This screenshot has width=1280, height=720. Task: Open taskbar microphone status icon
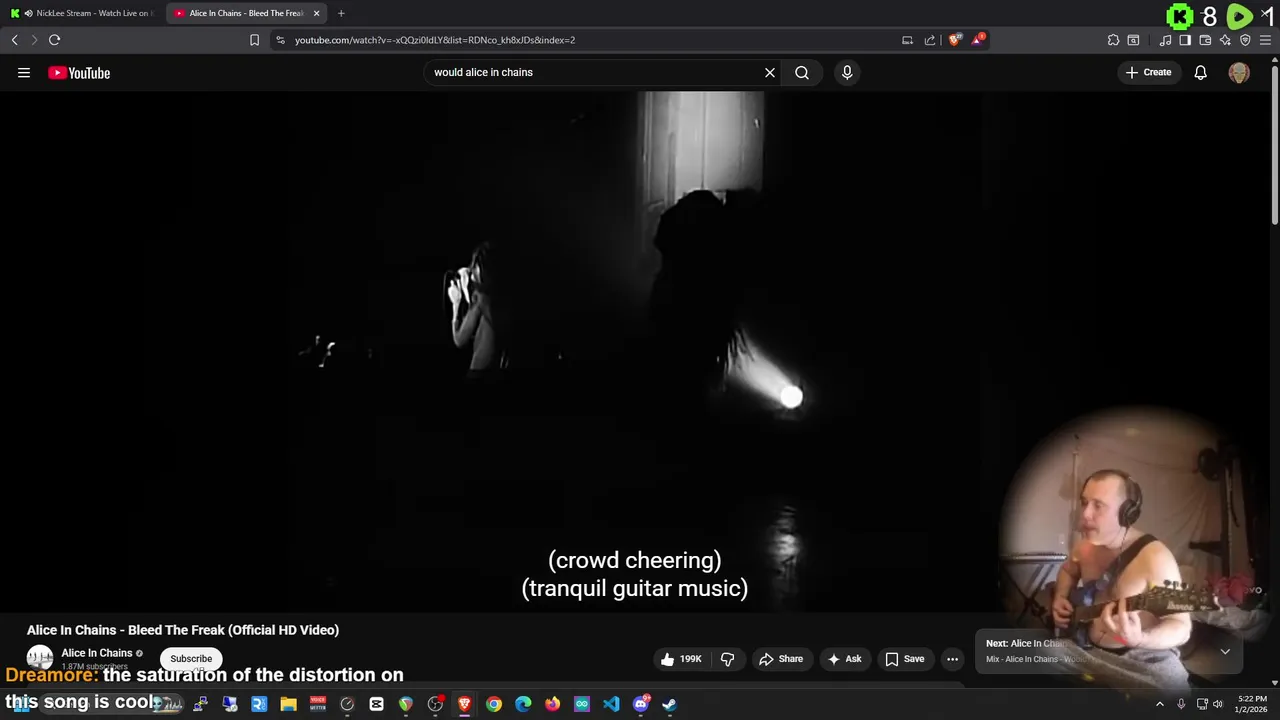point(1181,704)
